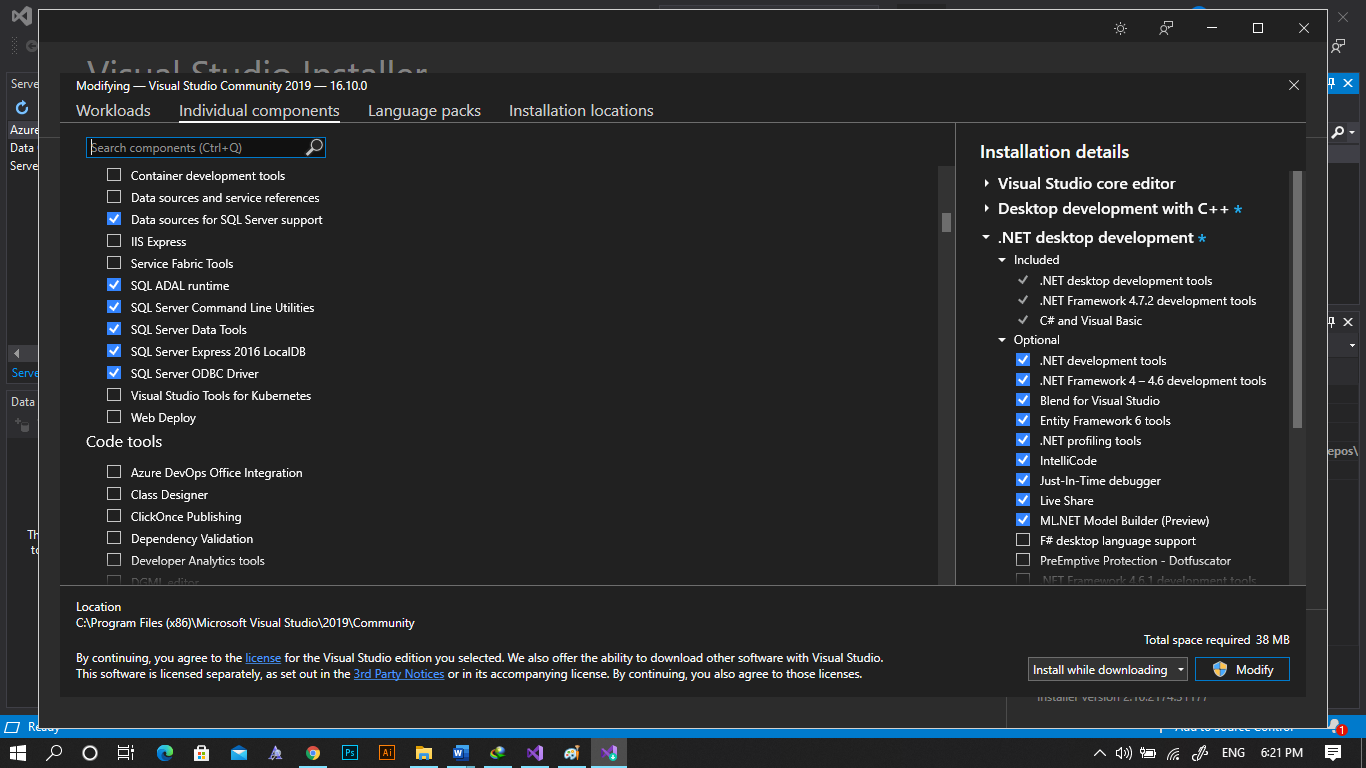Click the Modify button
Viewport: 1366px width, 768px height.
(1242, 669)
